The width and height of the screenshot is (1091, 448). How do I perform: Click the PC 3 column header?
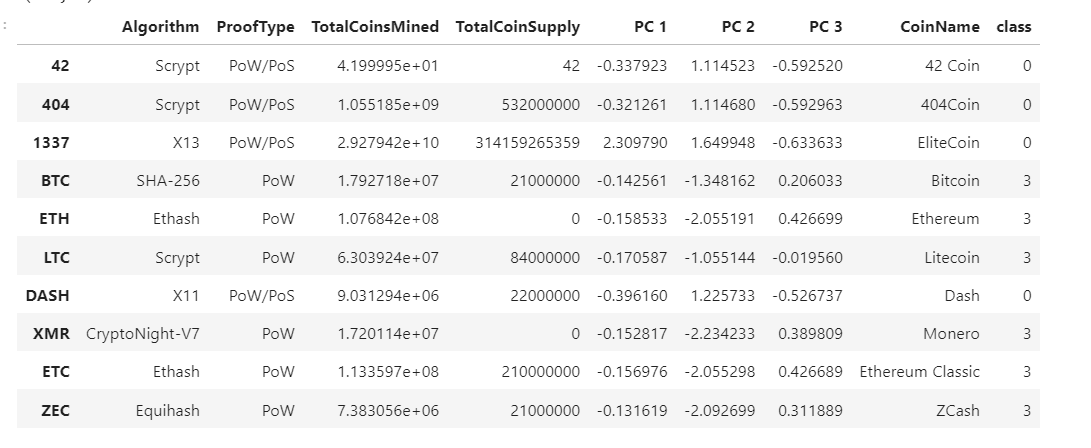825,27
